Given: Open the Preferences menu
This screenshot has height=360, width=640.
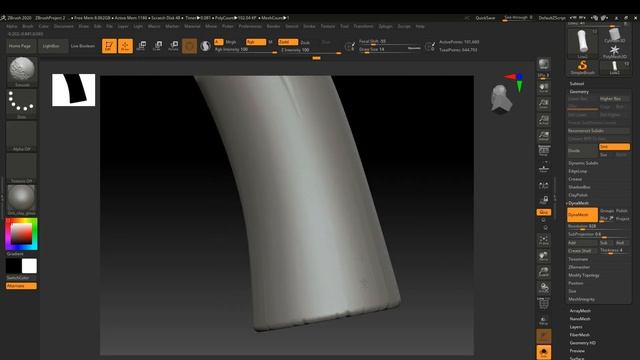Looking at the screenshot, I should (x=250, y=26).
